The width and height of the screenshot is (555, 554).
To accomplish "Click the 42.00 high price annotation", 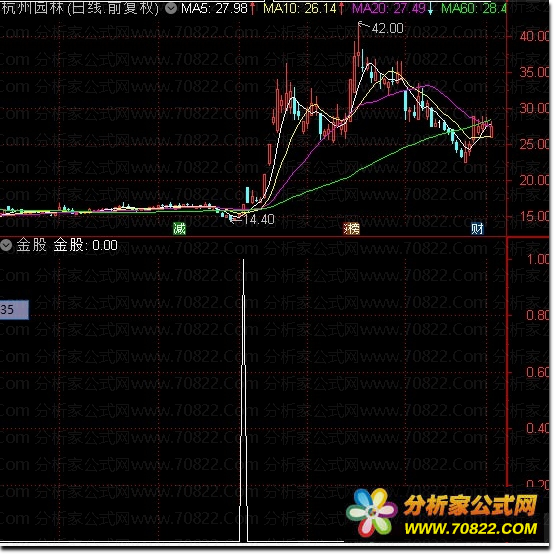I will click(388, 28).
